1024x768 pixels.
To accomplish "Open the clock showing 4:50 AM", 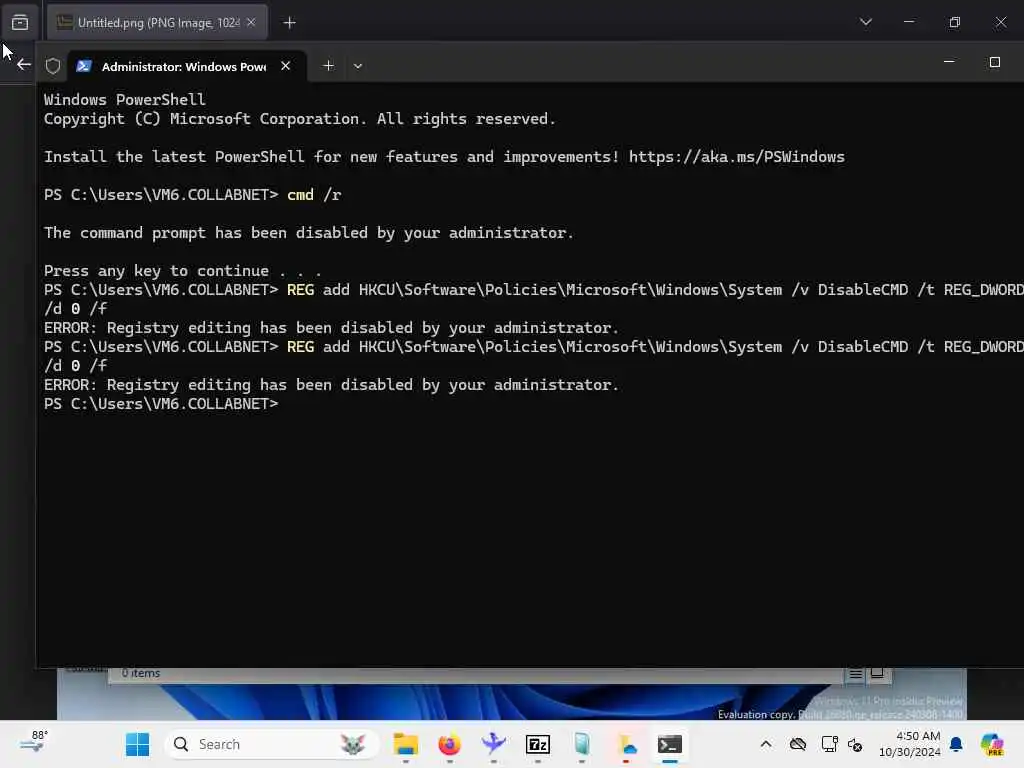I will click(x=910, y=744).
